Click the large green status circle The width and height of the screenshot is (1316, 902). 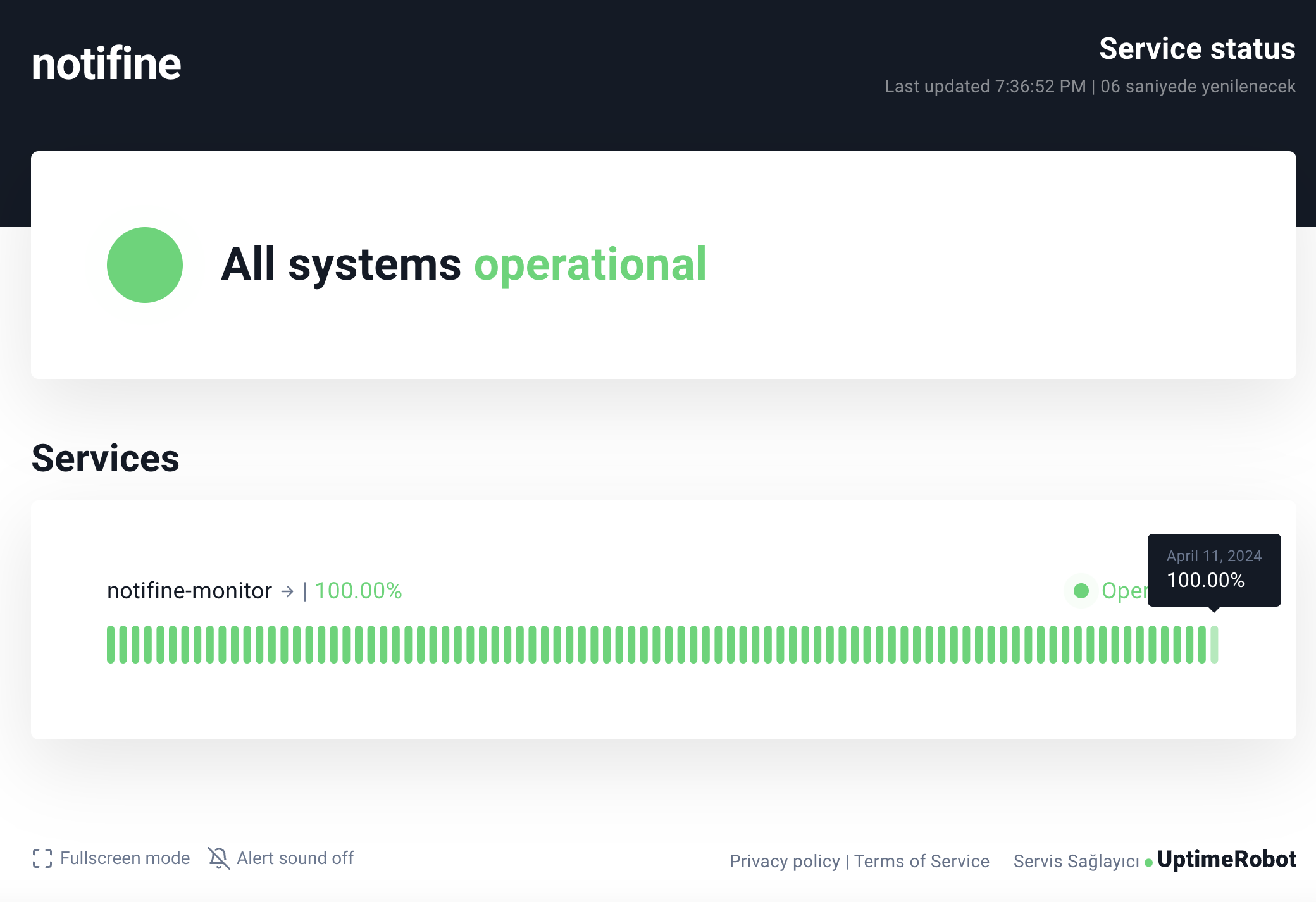tap(145, 265)
